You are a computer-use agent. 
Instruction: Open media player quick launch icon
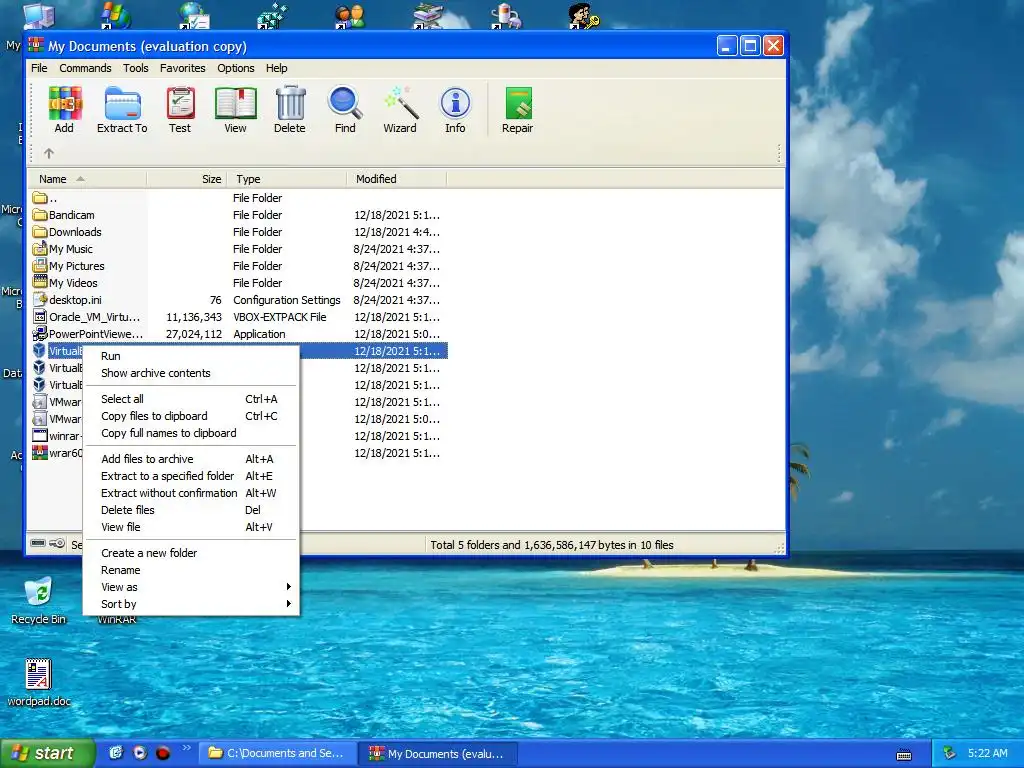(140, 753)
